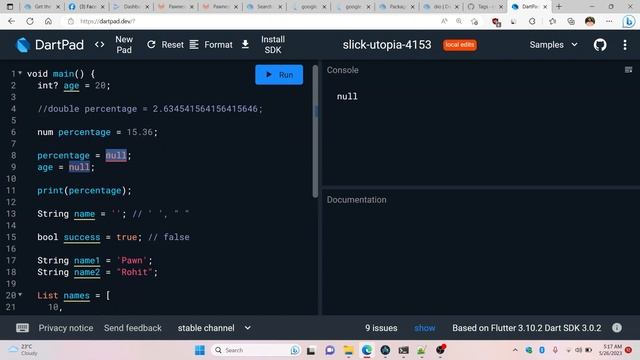Format the Dart code
This screenshot has height=360, width=640.
[211, 44]
